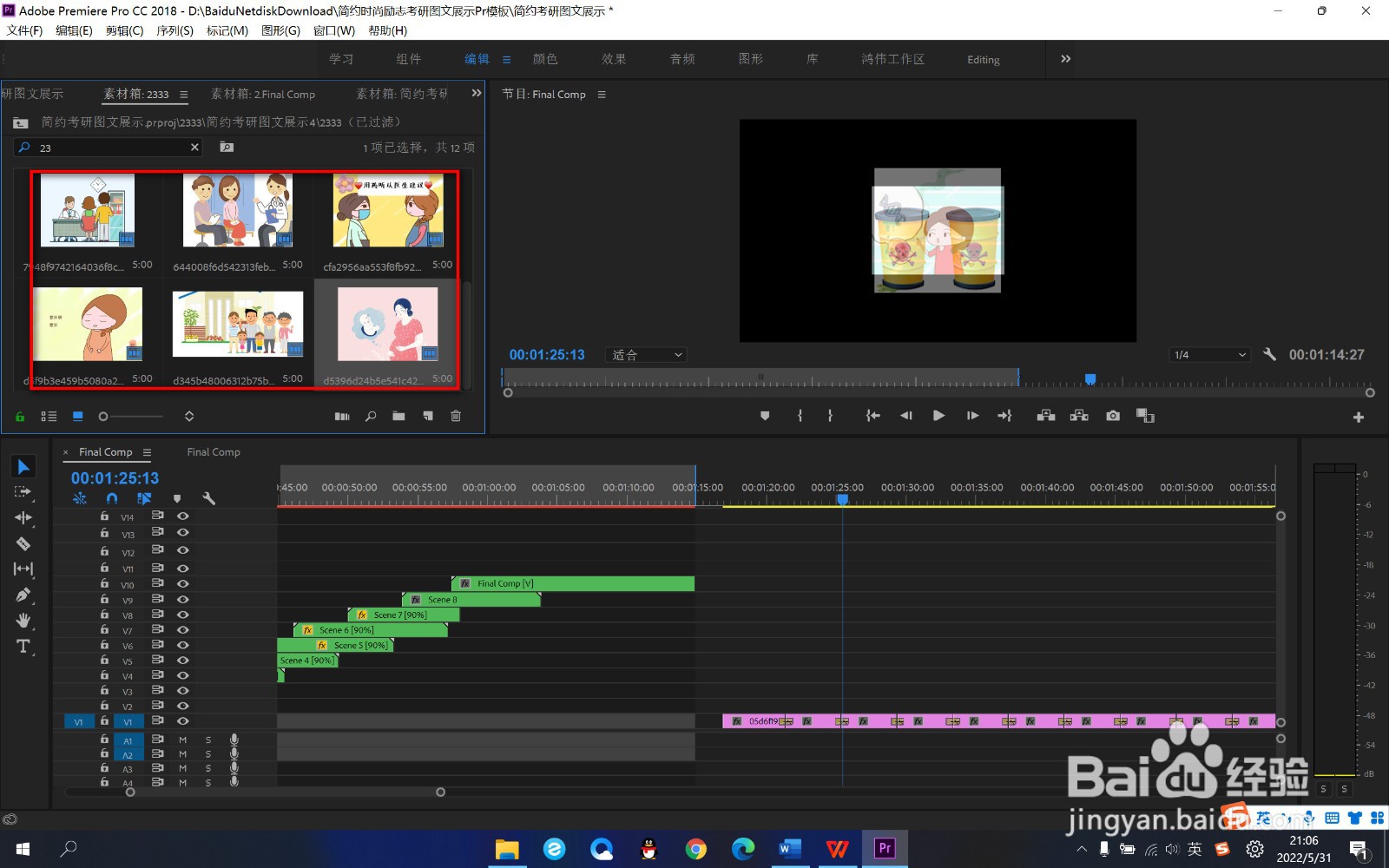Switch project panel to icon view
Viewport: 1389px width, 868px height.
click(x=78, y=417)
